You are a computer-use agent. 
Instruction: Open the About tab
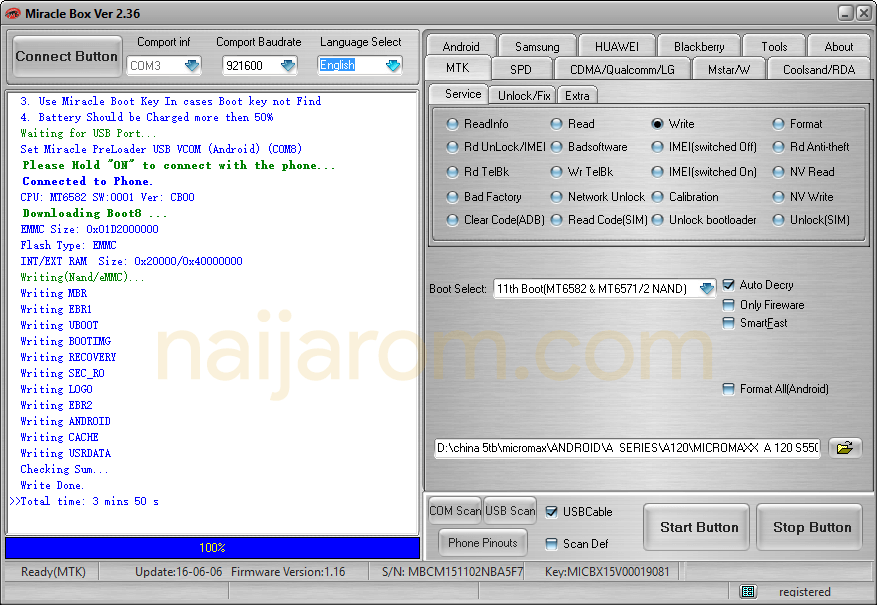[x=838, y=46]
